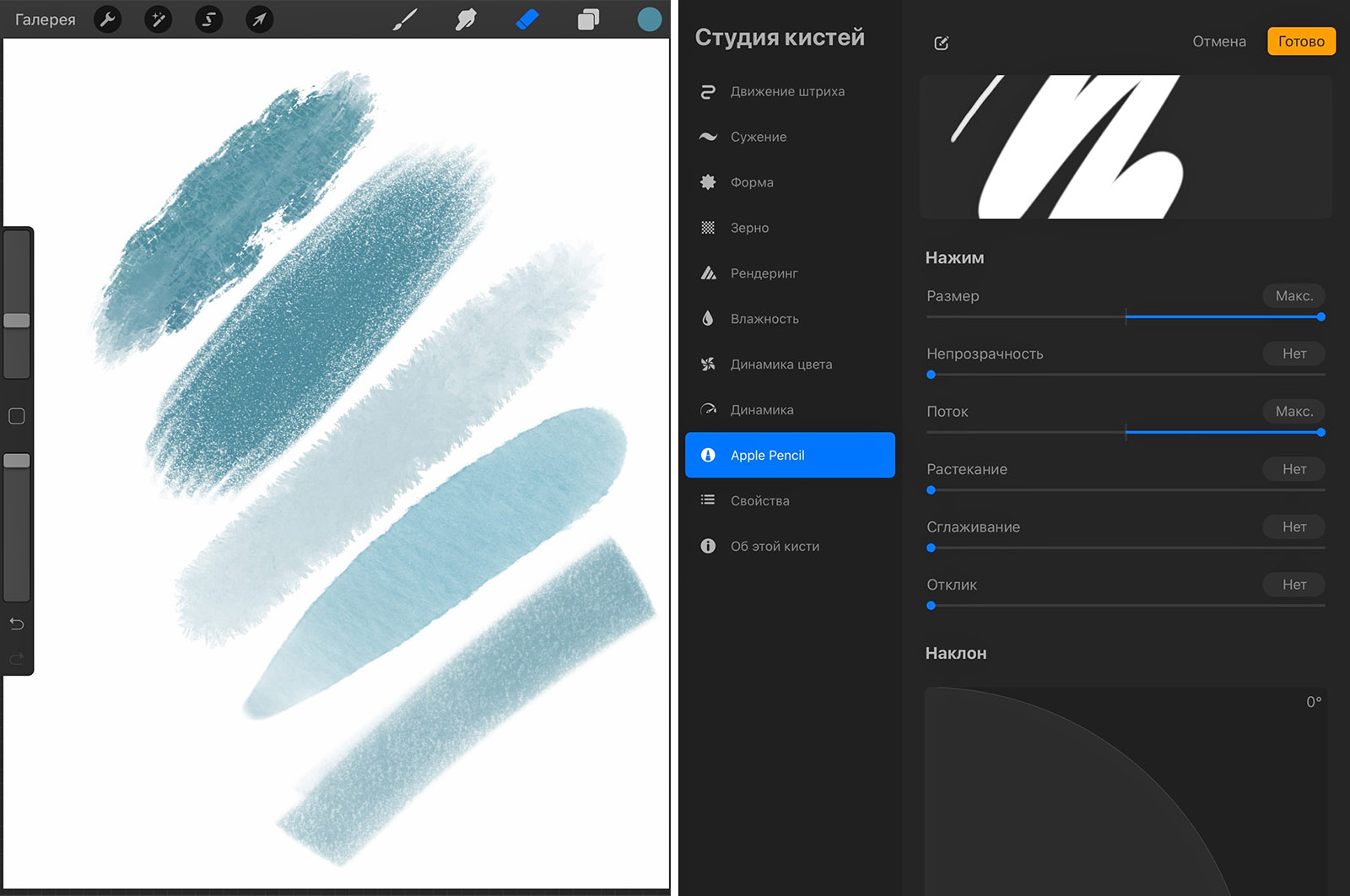Open the Adjustments magic wand menu

tap(158, 19)
